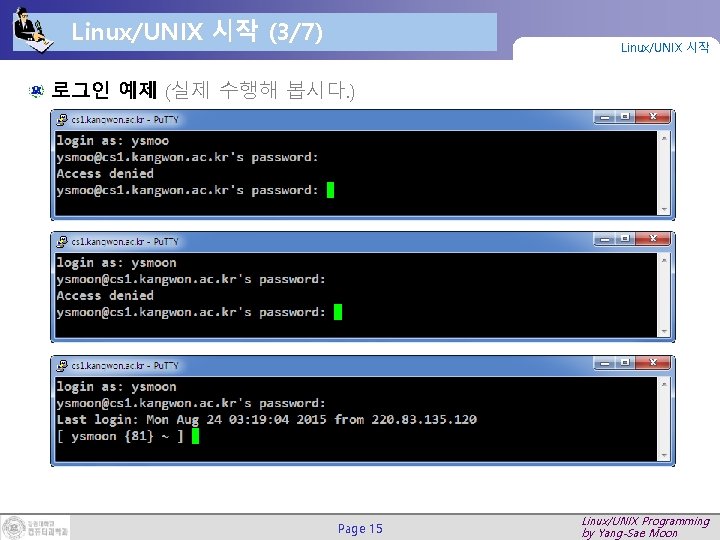Click 'login as: ysmoon' in the middle terminal

(x=116, y=263)
